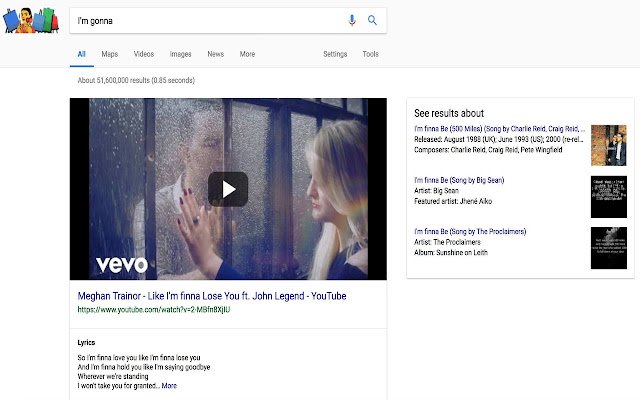Click the "Featured artist: Jhené Aiko" text
This screenshot has height=400, width=640.
(453, 201)
